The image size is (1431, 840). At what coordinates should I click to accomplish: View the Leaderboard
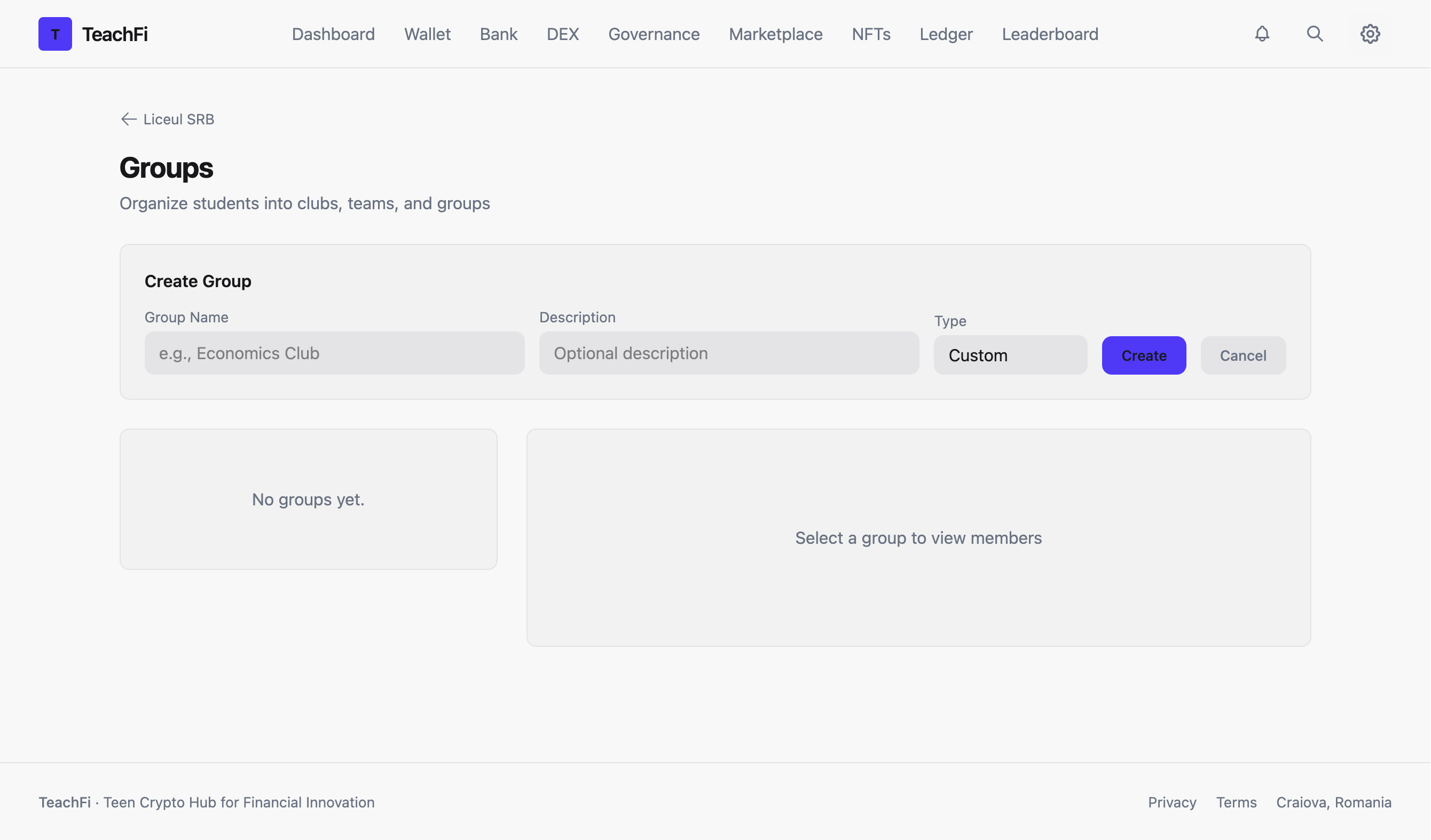tap(1050, 34)
